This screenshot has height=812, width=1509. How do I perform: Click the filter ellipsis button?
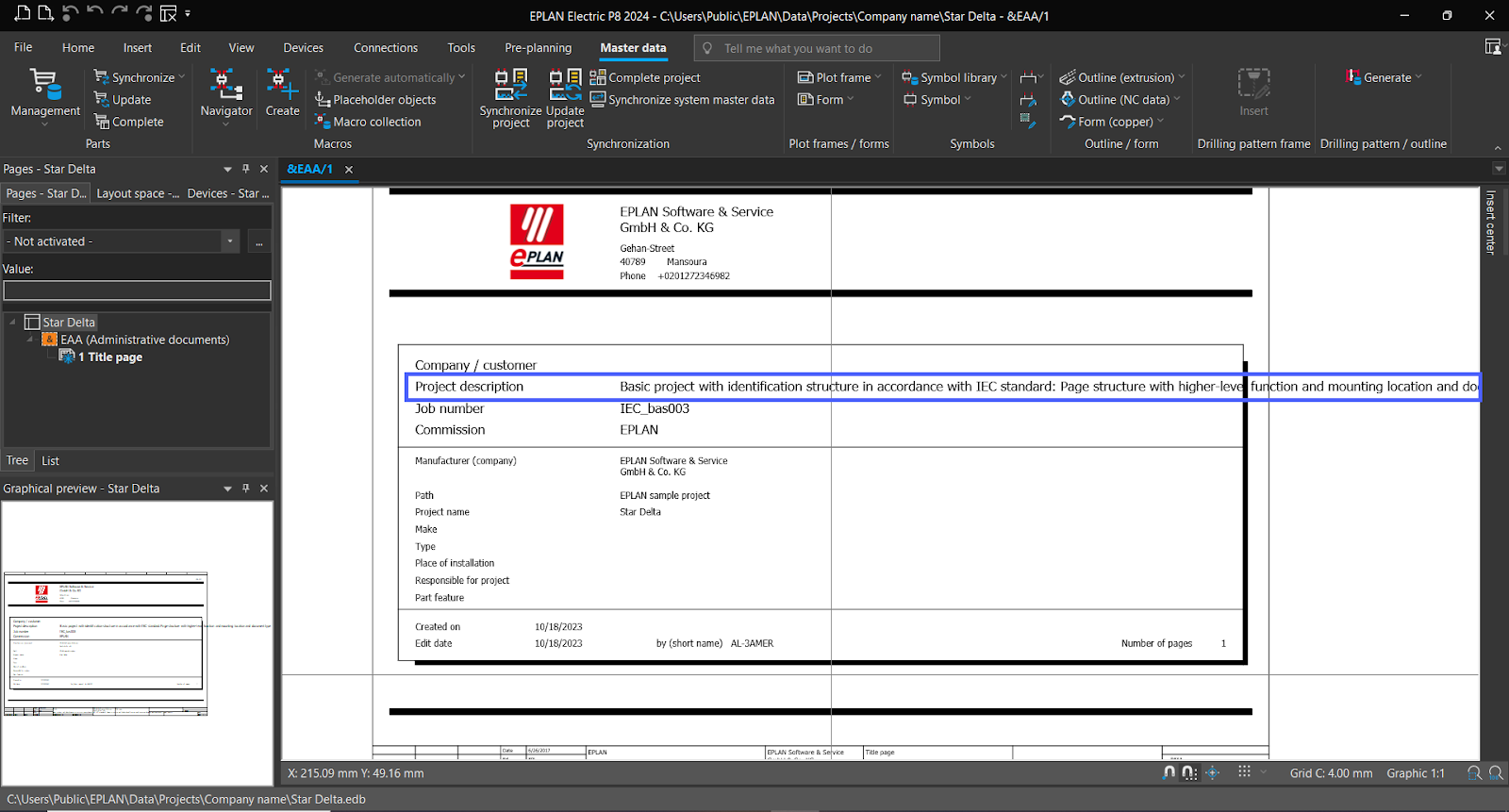point(259,241)
